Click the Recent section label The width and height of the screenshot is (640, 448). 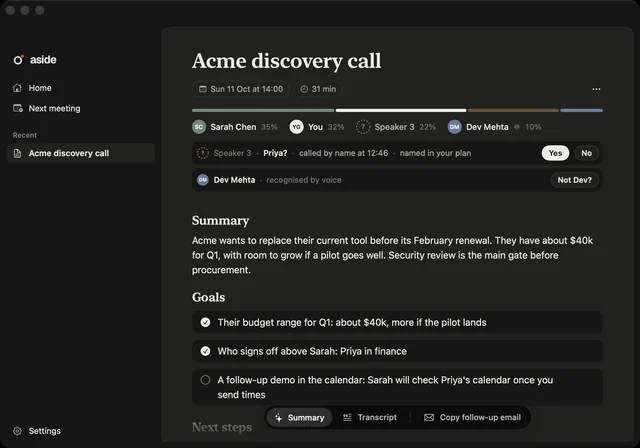pyautogui.click(x=24, y=135)
